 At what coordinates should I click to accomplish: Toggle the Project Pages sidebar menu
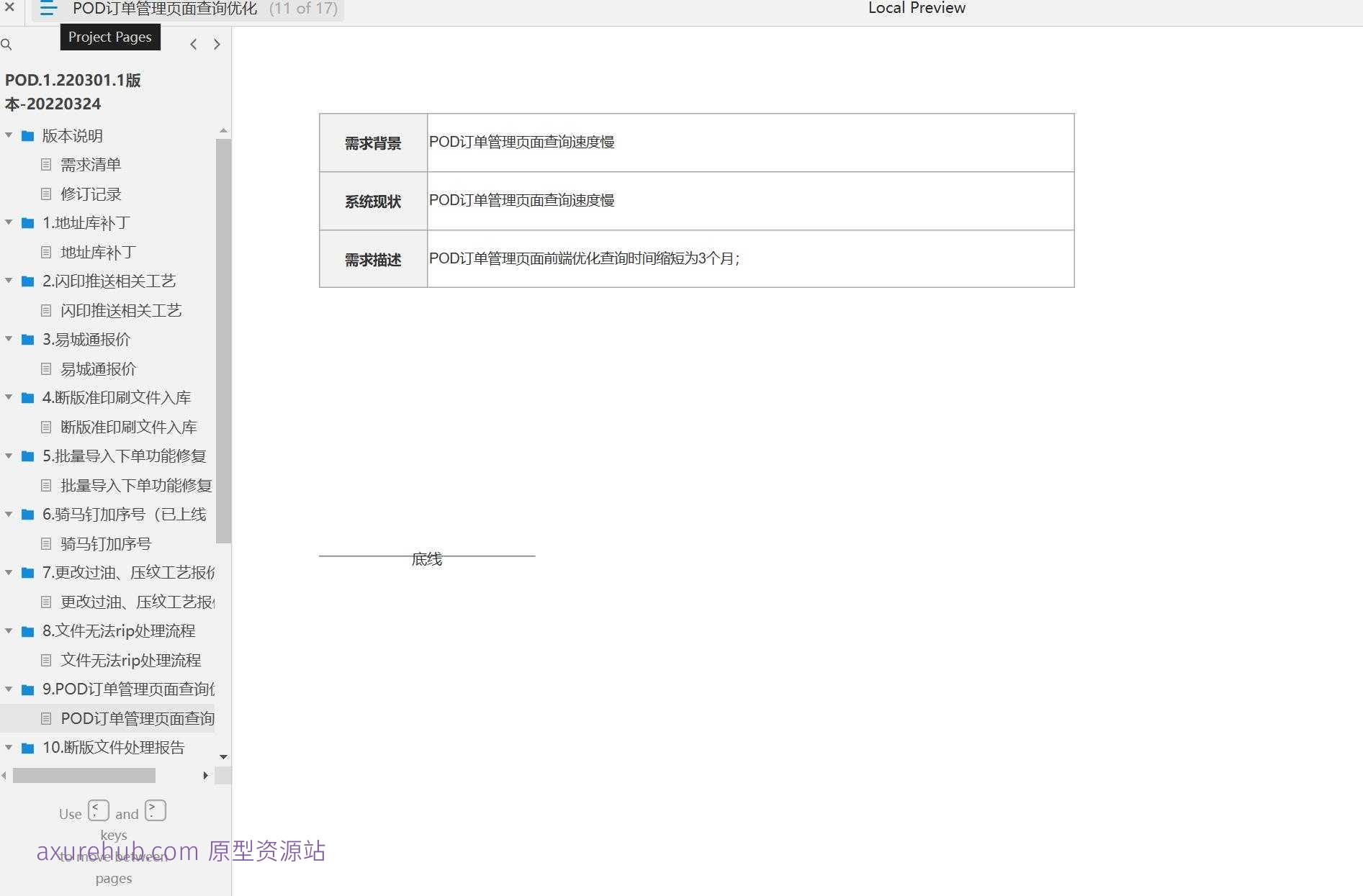(48, 9)
